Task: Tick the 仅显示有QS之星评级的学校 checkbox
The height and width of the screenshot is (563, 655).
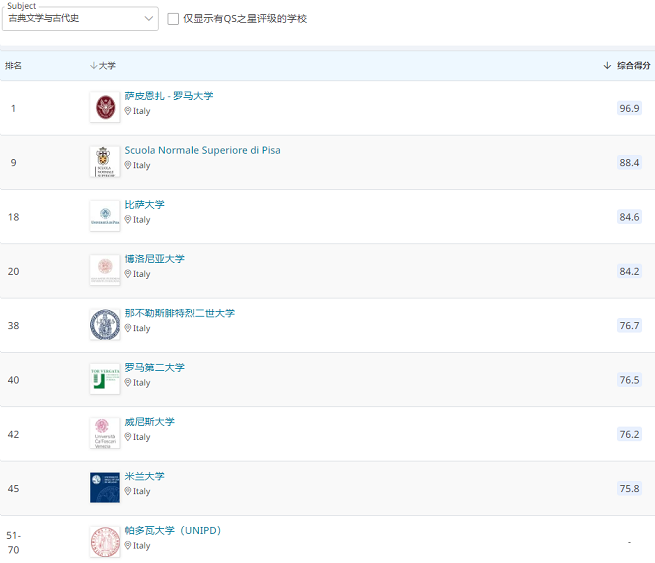Action: (173, 19)
